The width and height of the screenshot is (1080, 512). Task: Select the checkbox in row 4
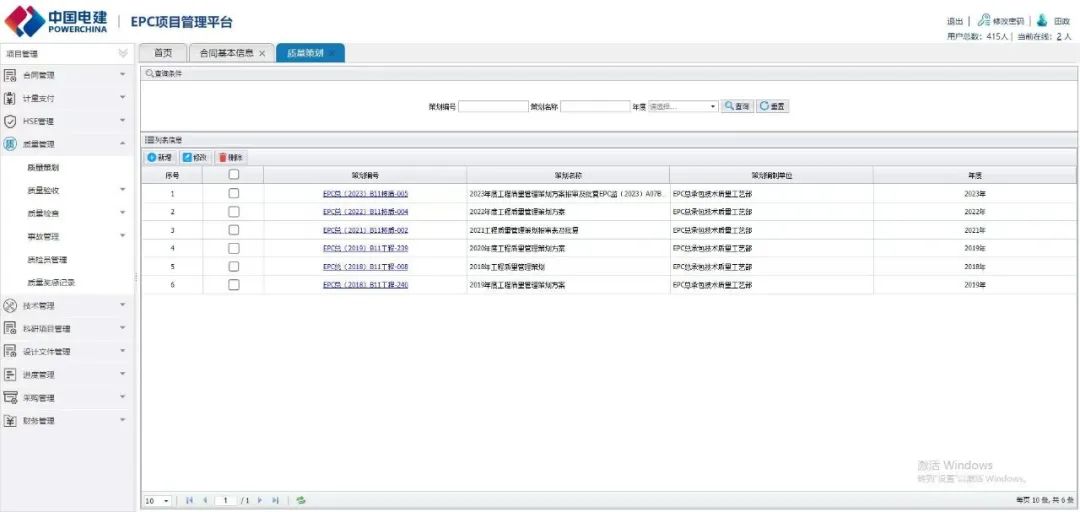coord(233,248)
